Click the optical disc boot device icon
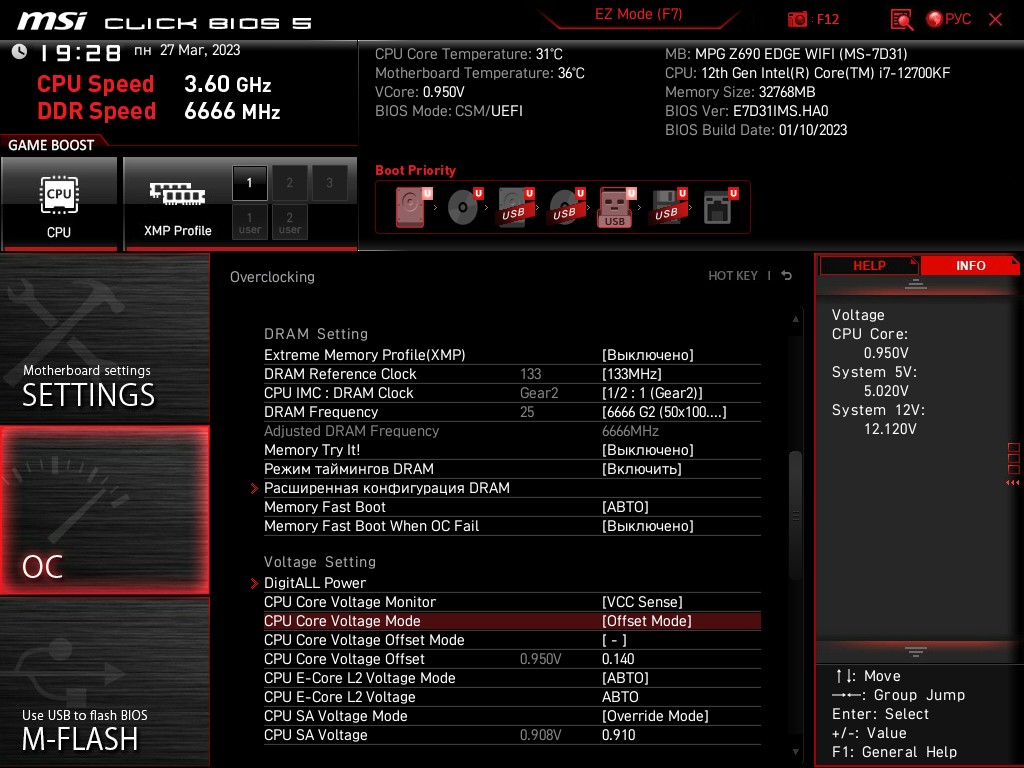 [x=464, y=207]
